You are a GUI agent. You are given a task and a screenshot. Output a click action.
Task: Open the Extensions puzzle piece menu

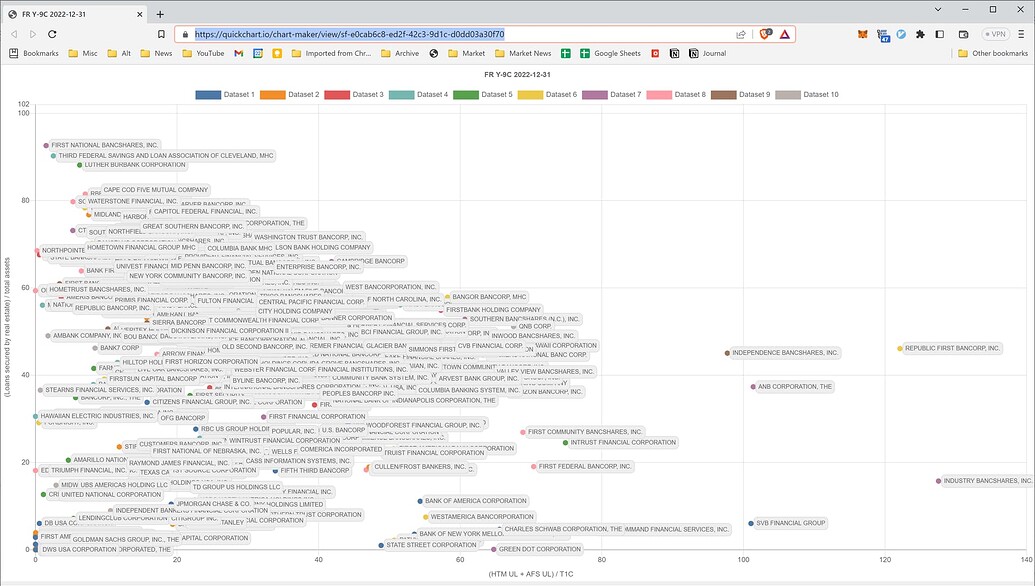(918, 34)
